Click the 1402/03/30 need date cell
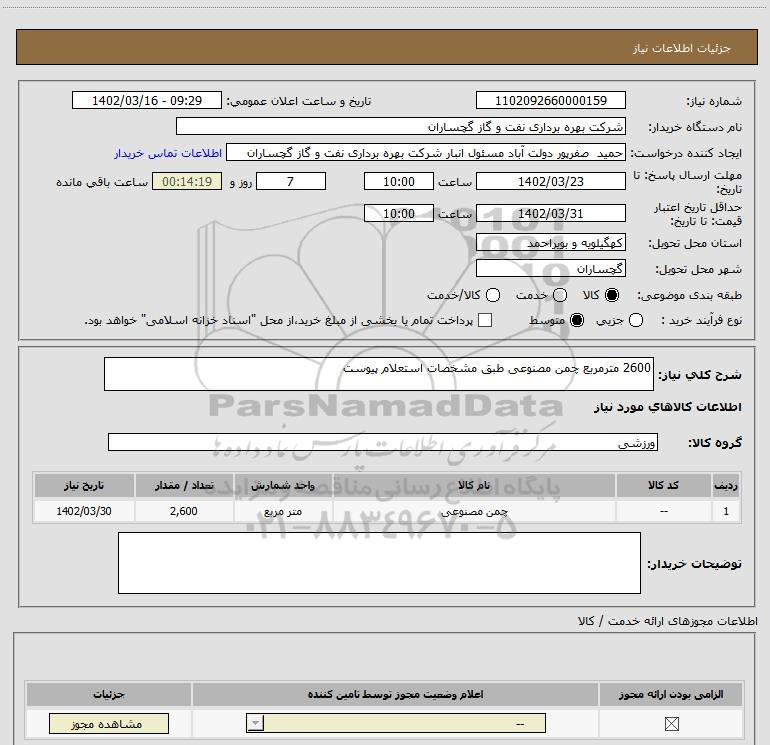 [84, 511]
